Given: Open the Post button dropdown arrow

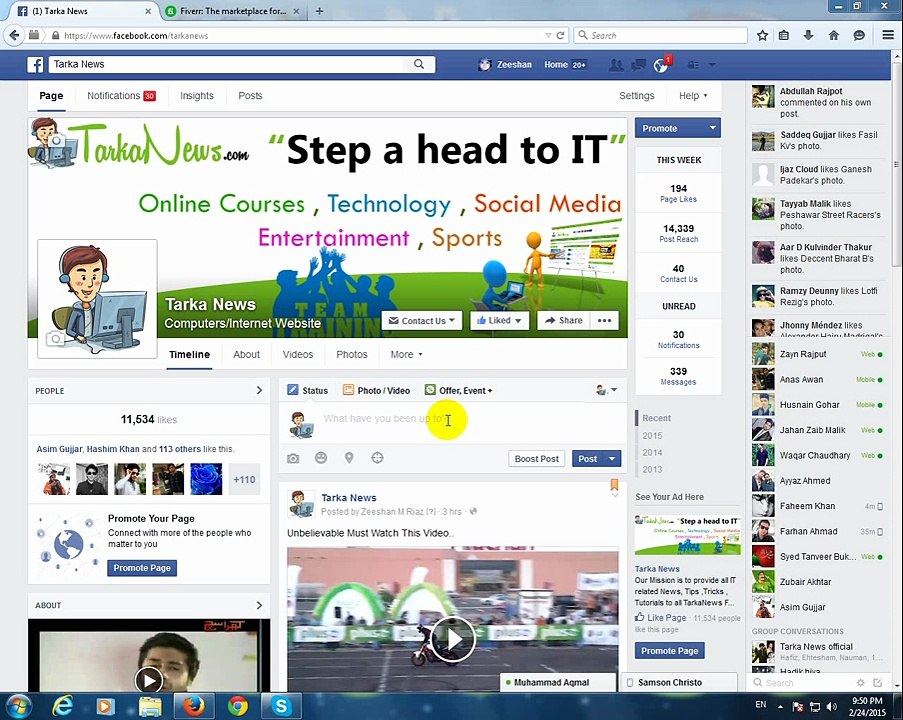Looking at the screenshot, I should pos(612,458).
